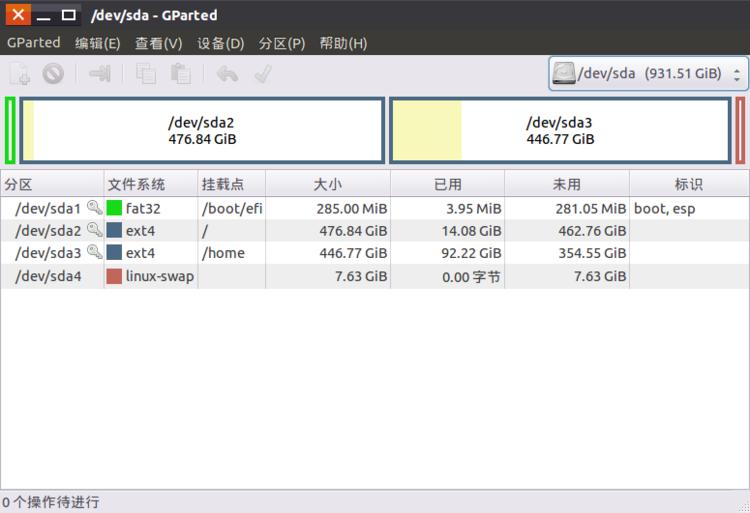This screenshot has width=750, height=513.
Task: Click the key icon beside /dev/sda1
Action: tap(94, 208)
